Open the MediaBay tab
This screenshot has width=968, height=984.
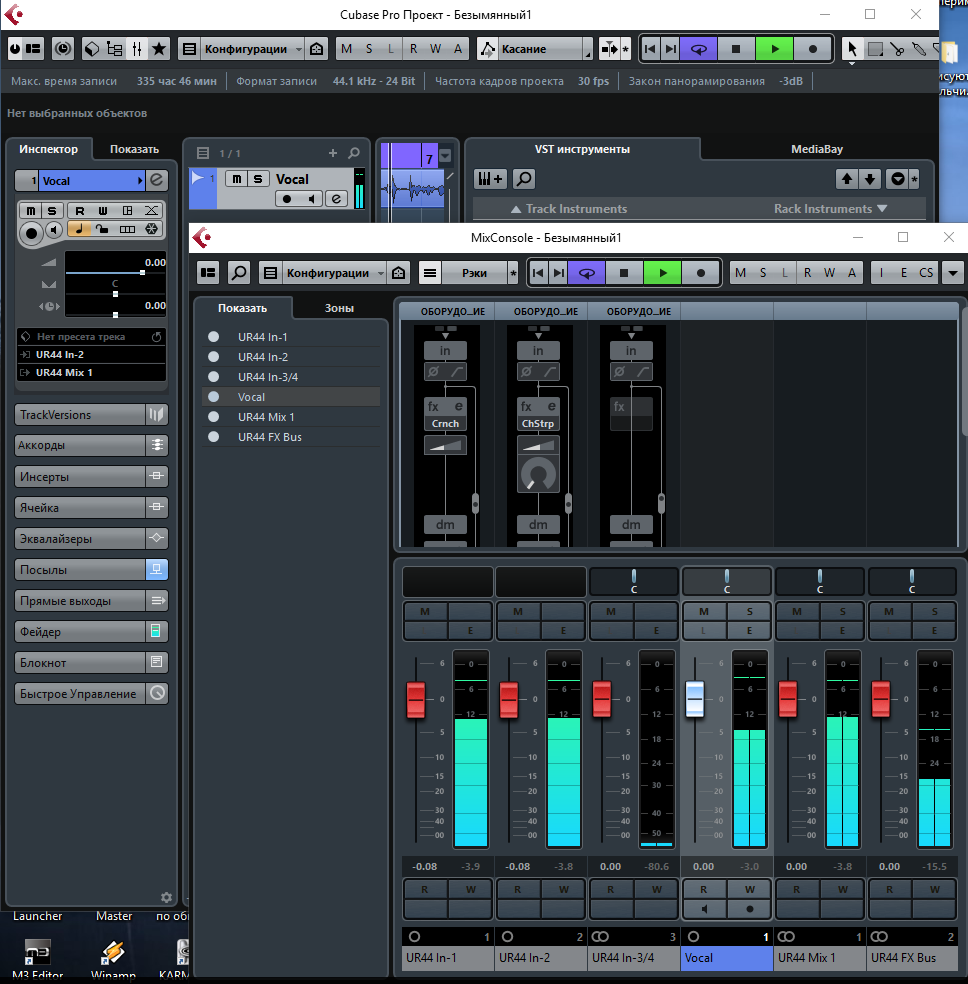click(x=816, y=149)
